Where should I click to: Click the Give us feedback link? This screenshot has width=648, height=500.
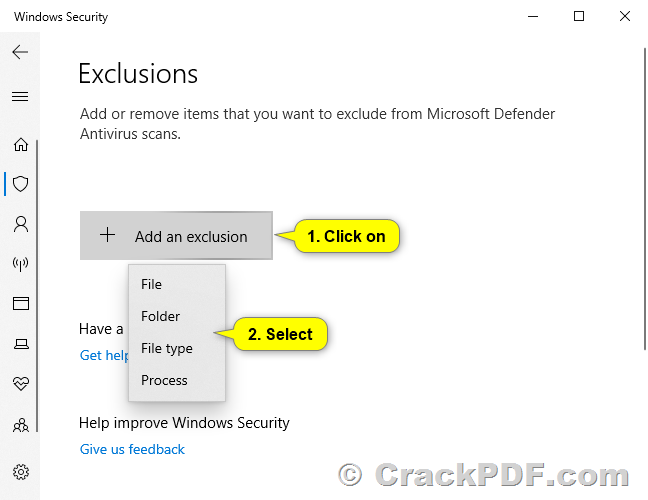click(132, 449)
